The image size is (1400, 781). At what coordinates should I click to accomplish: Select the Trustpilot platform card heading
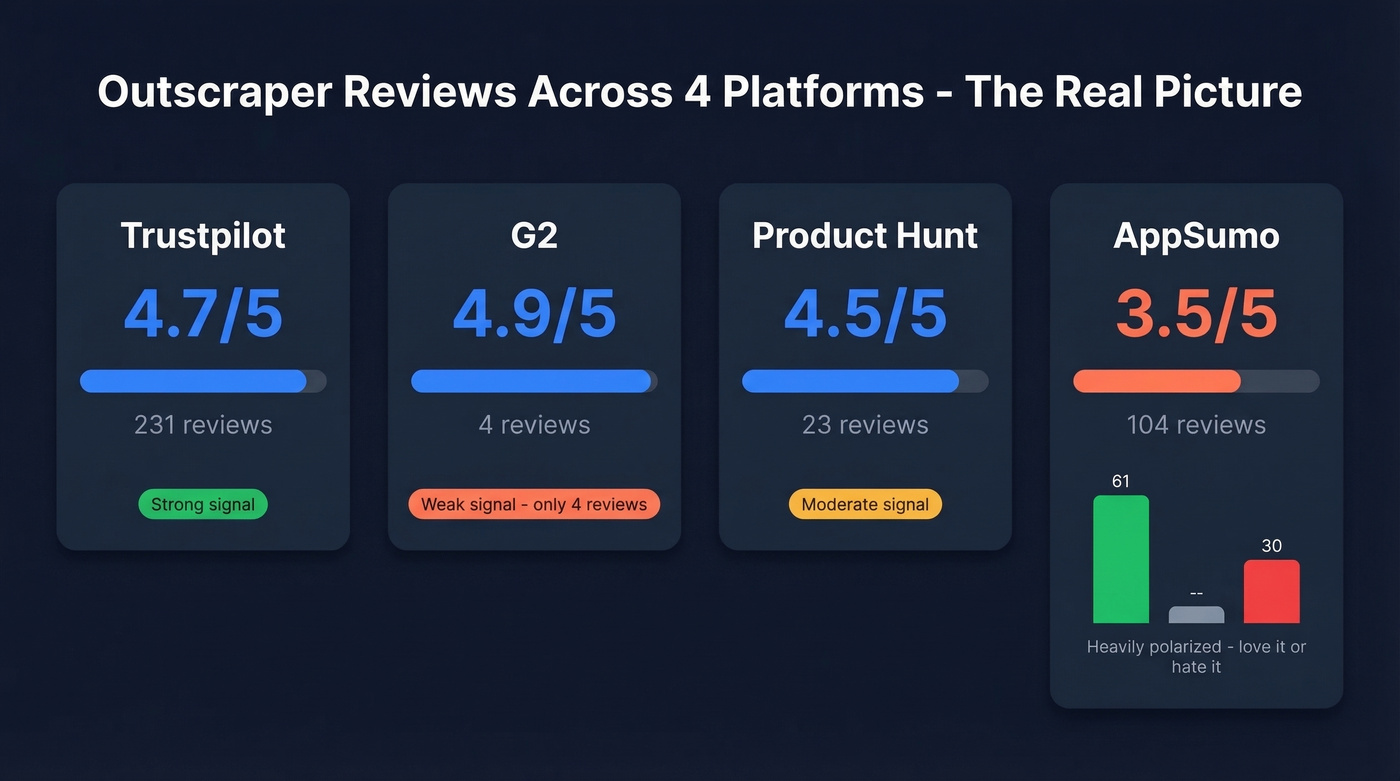point(202,236)
